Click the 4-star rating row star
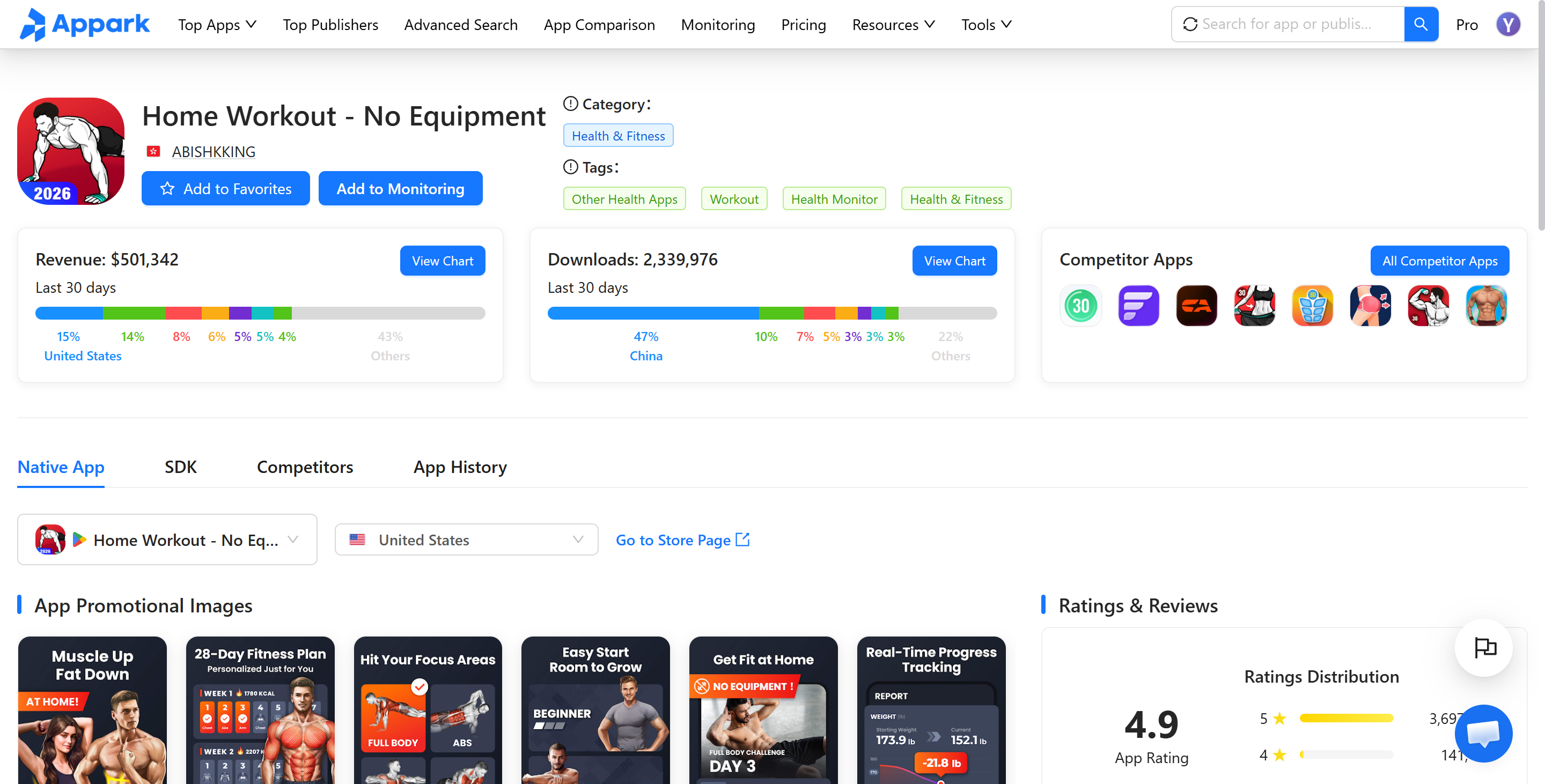1545x784 pixels. tap(1279, 755)
